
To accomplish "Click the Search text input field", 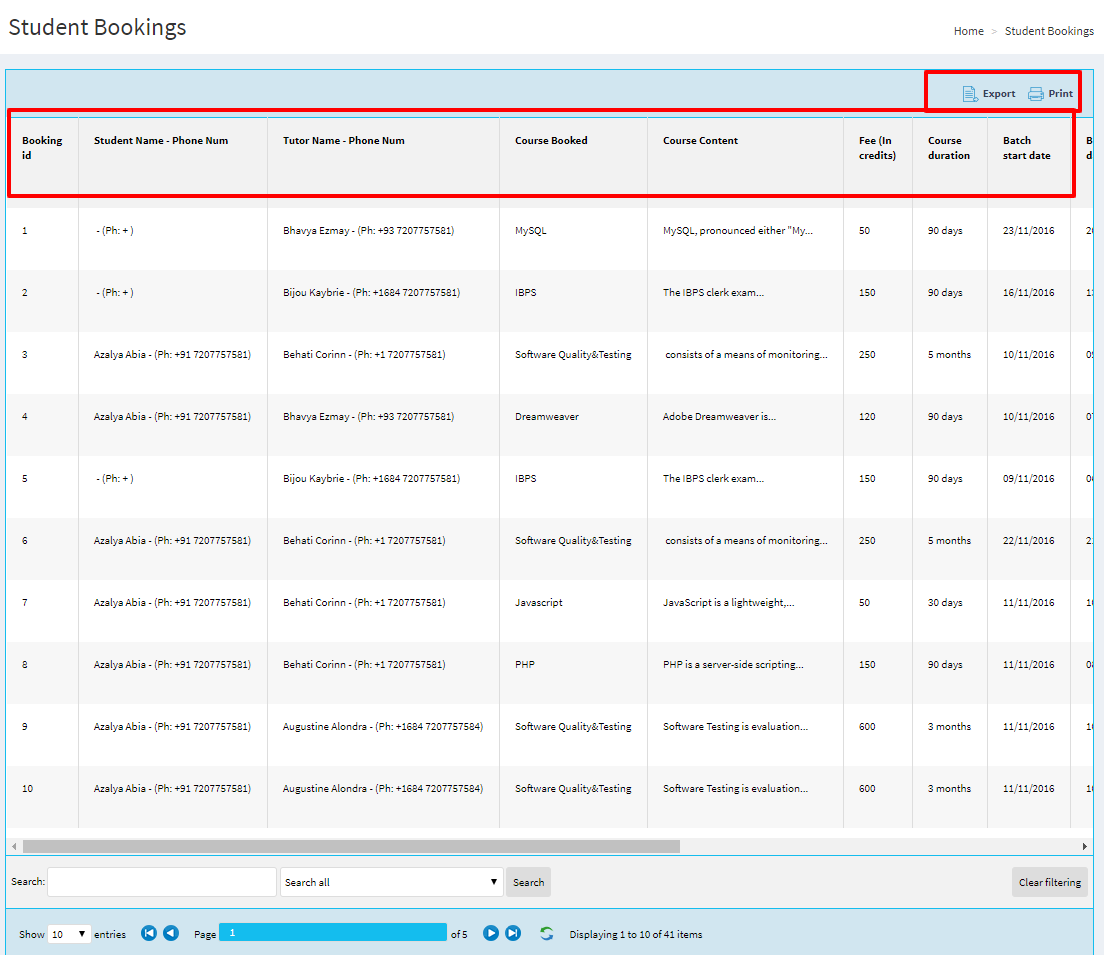I will [x=162, y=882].
